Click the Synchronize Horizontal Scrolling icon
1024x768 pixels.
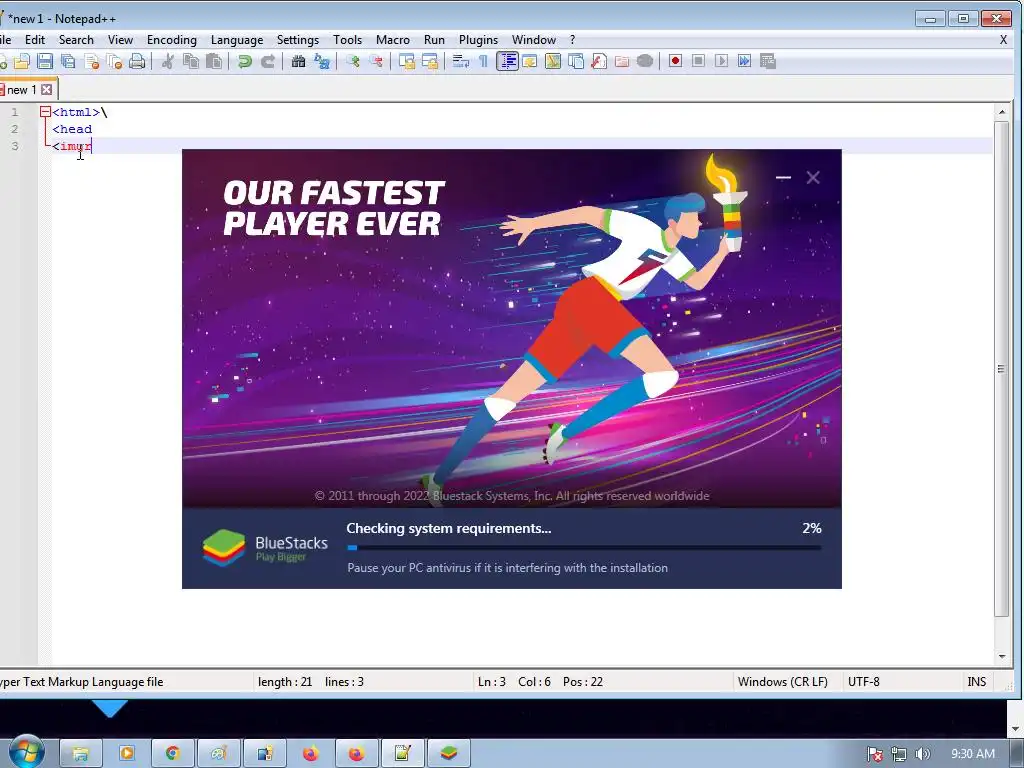pos(430,61)
